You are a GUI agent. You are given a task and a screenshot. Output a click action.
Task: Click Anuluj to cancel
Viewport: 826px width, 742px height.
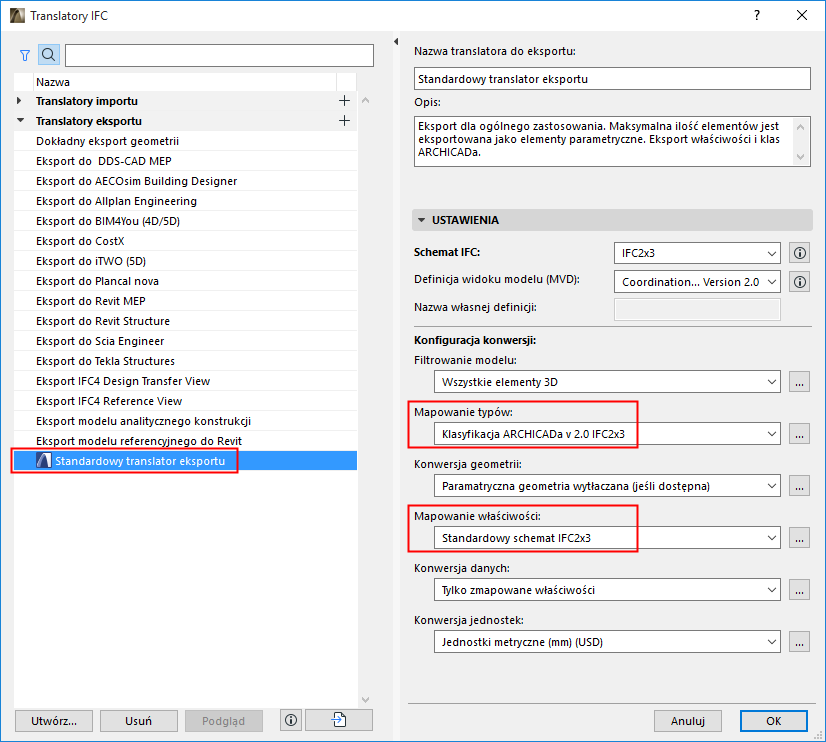tap(687, 721)
